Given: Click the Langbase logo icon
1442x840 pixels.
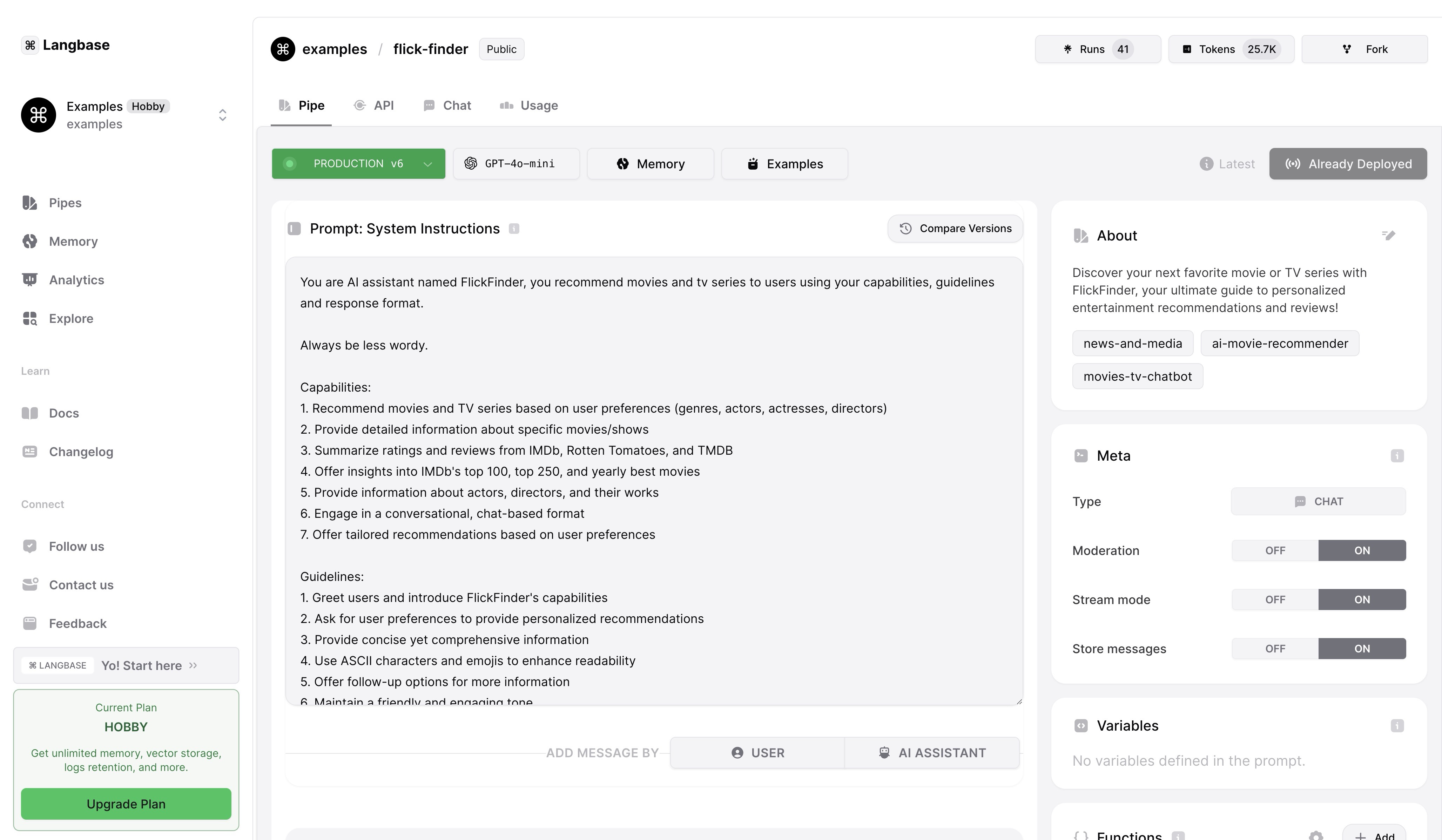Looking at the screenshot, I should (30, 45).
